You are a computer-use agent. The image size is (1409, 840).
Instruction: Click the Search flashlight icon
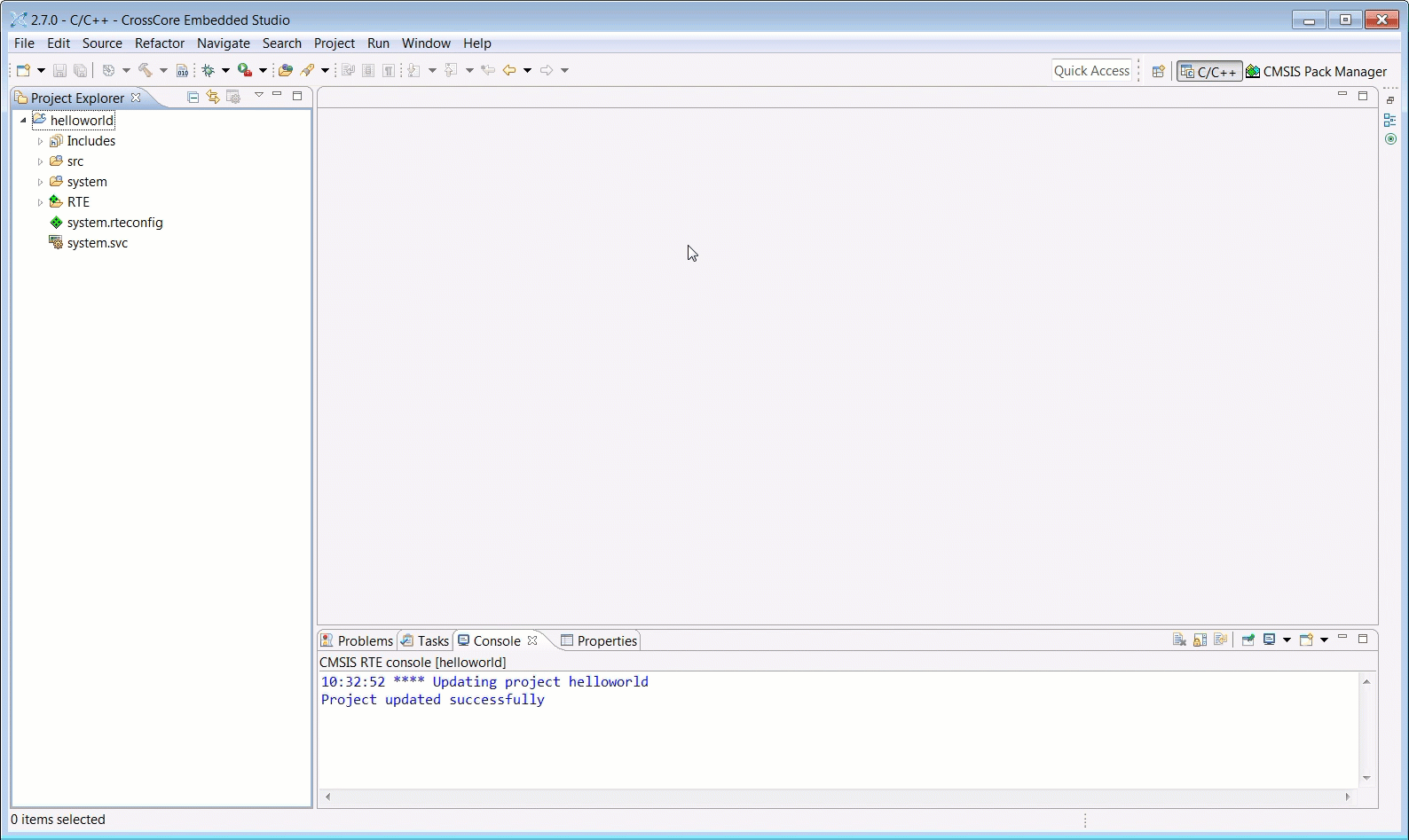pos(308,70)
